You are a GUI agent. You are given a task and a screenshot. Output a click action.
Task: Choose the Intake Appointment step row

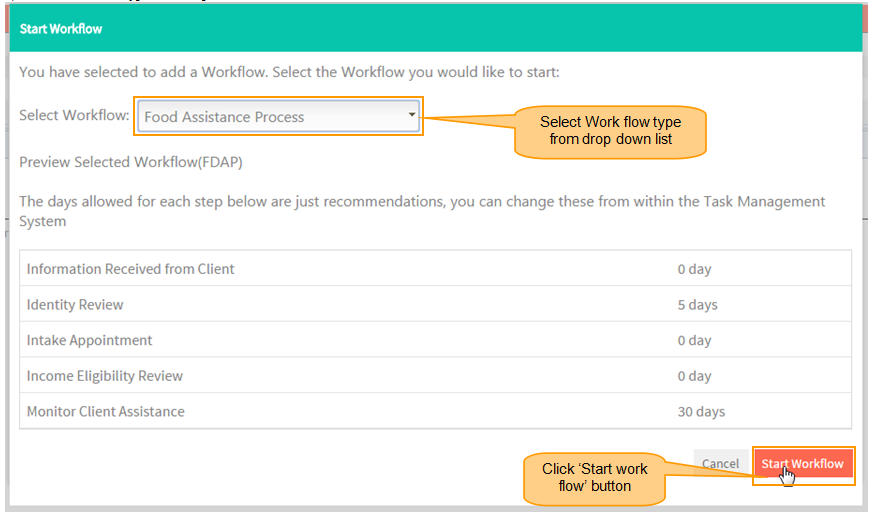[x=435, y=340]
